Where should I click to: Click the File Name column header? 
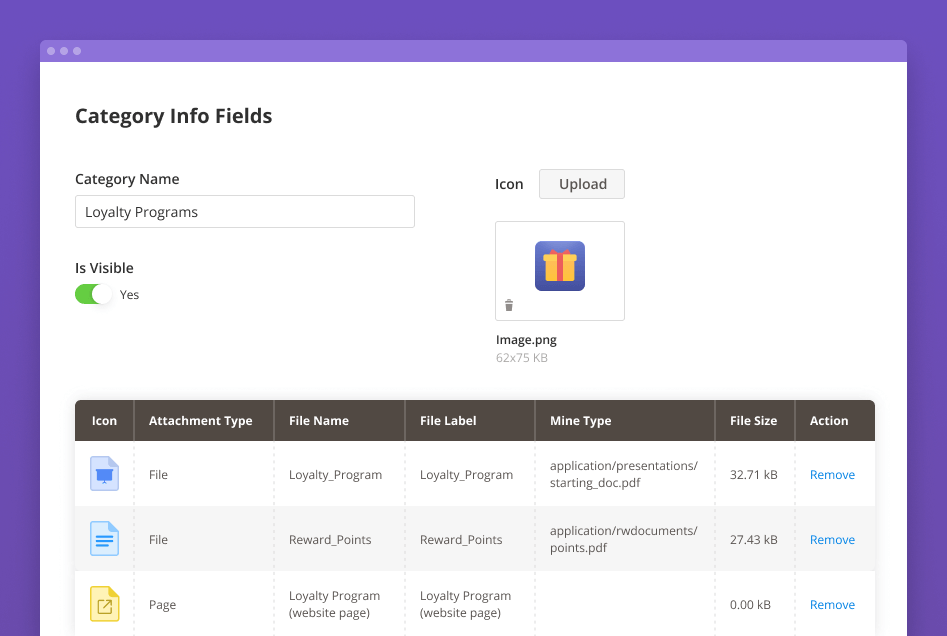[x=320, y=420]
